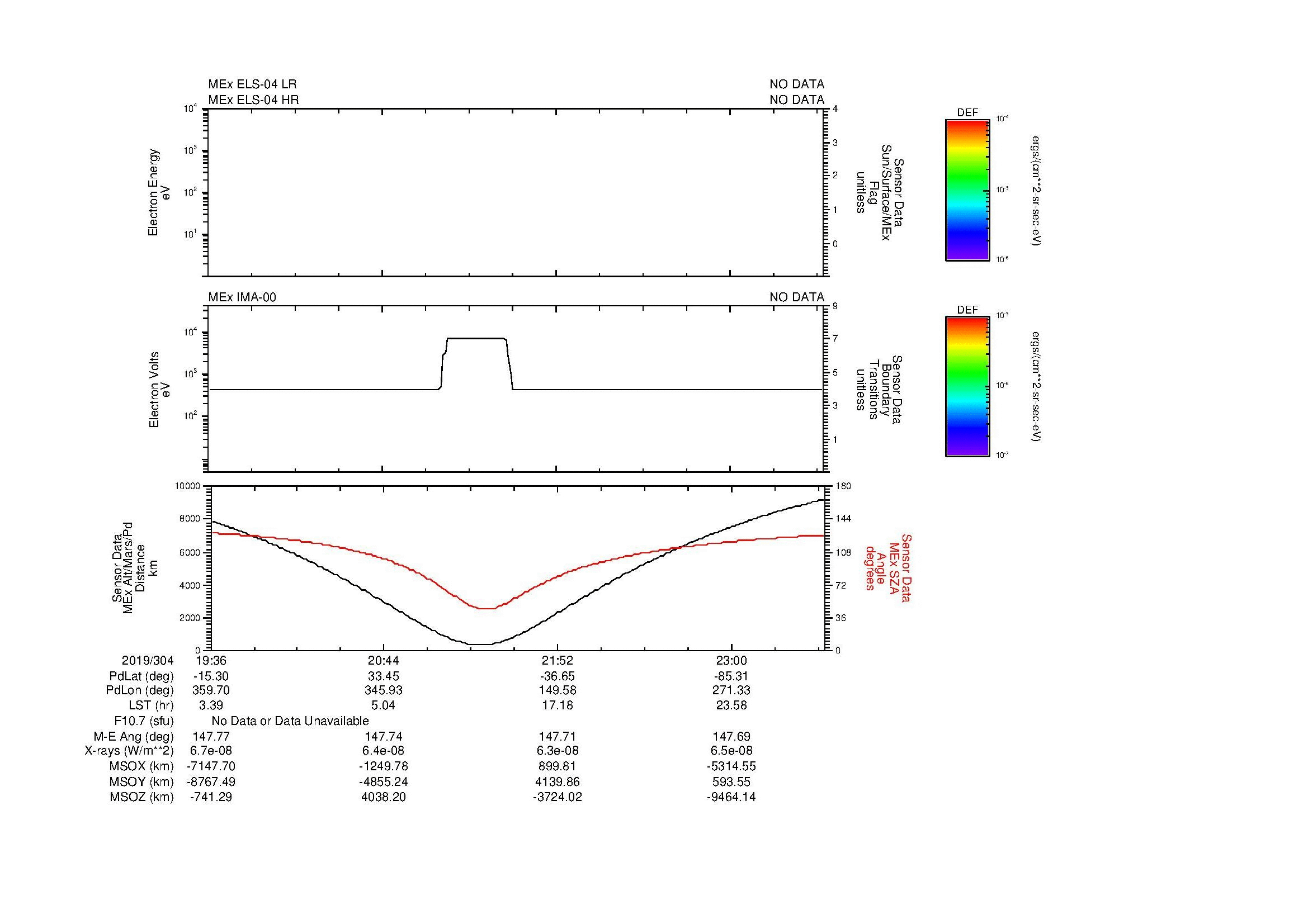
Task: Click the MSOZ value '4038.20'
Action: tap(384, 797)
